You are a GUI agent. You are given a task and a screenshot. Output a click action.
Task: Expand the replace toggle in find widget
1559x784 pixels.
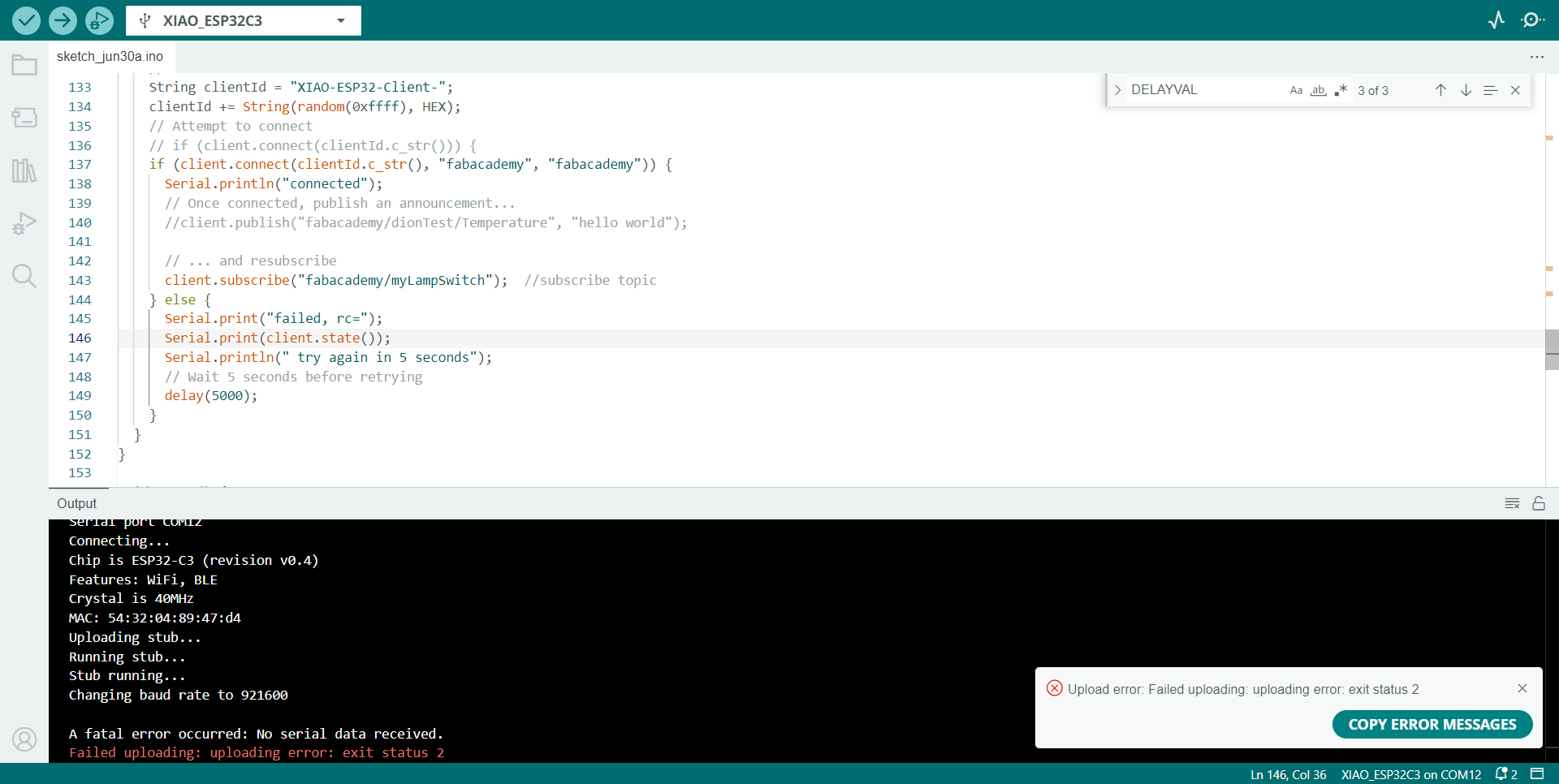pos(1118,90)
